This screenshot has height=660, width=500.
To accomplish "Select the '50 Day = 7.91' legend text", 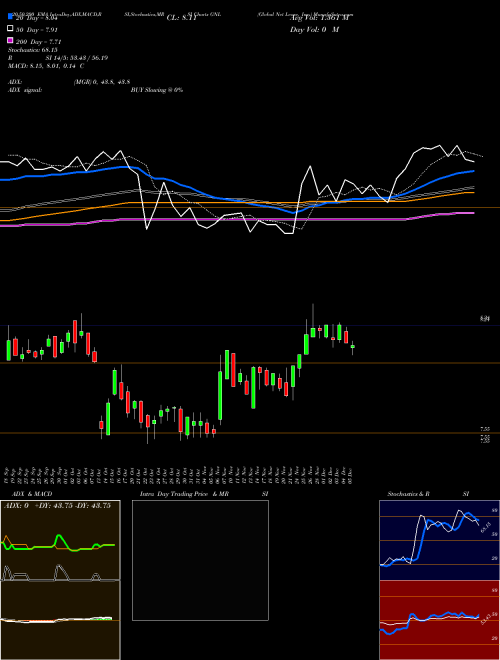I will click(x=37, y=30).
